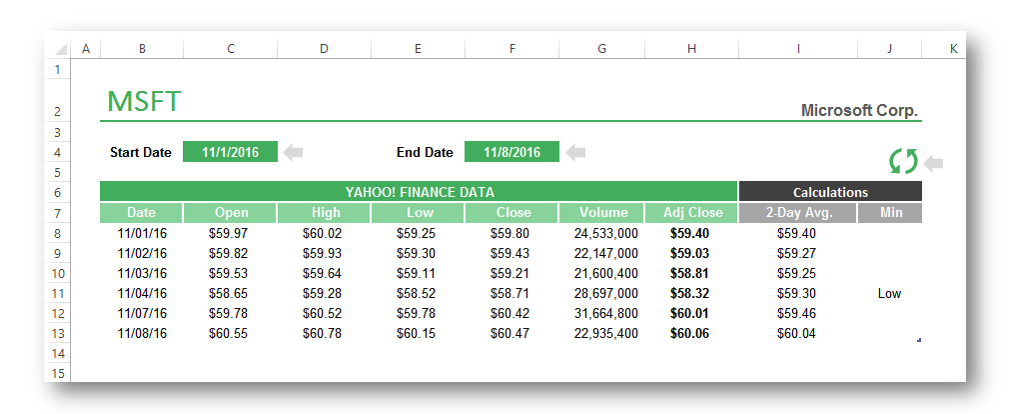Viewport: 1011px width, 414px height.
Task: Select Adj Close value $58.32
Action: tap(690, 293)
